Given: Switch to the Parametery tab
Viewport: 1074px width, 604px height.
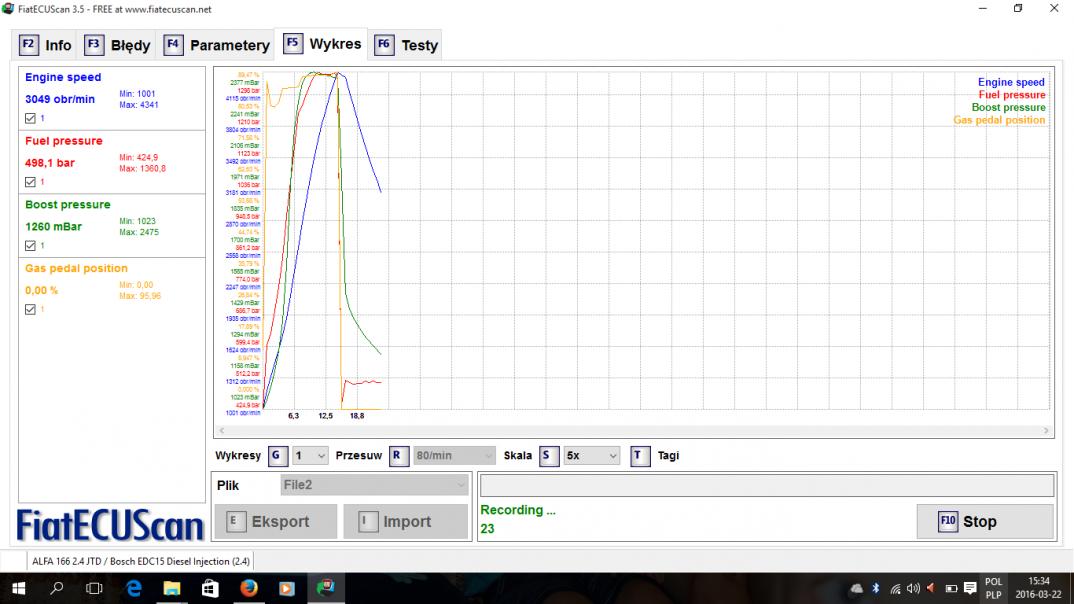Looking at the screenshot, I should click(216, 45).
